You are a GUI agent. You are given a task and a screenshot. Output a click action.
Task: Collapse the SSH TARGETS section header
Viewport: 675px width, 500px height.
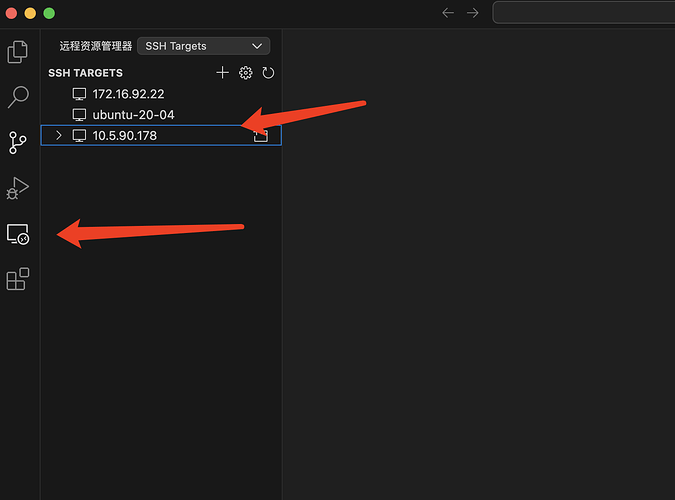(85, 73)
